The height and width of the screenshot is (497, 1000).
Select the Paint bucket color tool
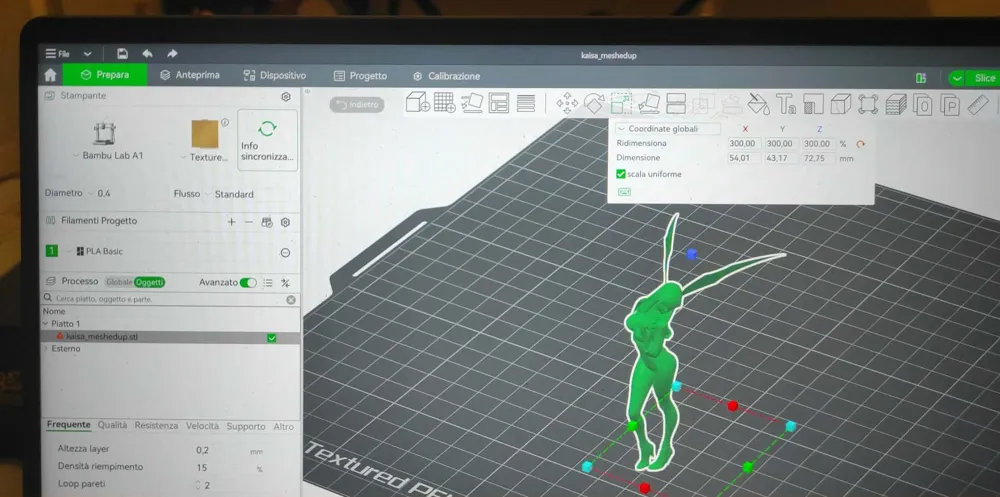[759, 104]
